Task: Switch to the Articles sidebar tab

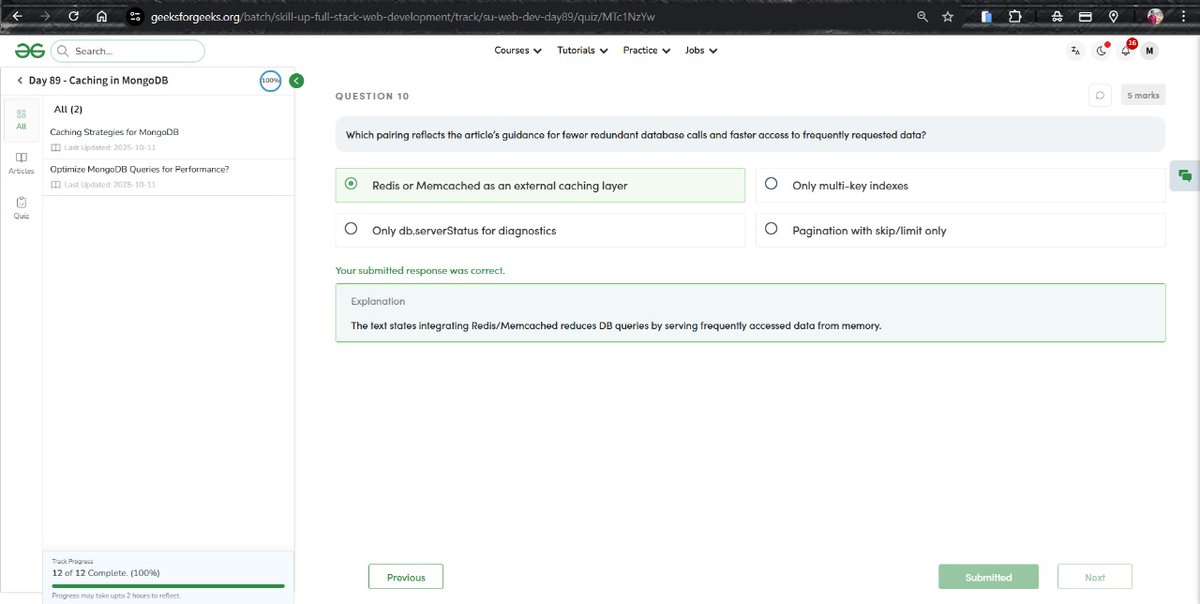Action: coord(21,163)
